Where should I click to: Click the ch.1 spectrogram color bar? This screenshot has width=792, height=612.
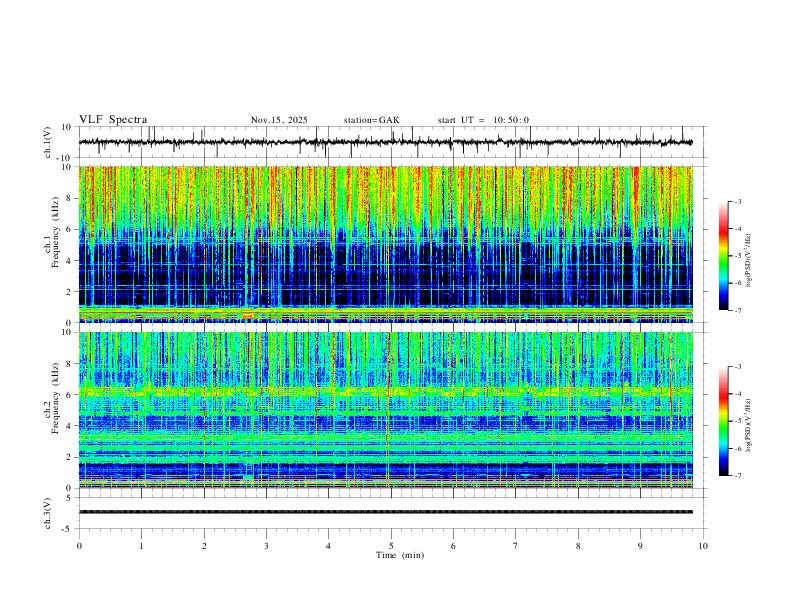[723, 256]
